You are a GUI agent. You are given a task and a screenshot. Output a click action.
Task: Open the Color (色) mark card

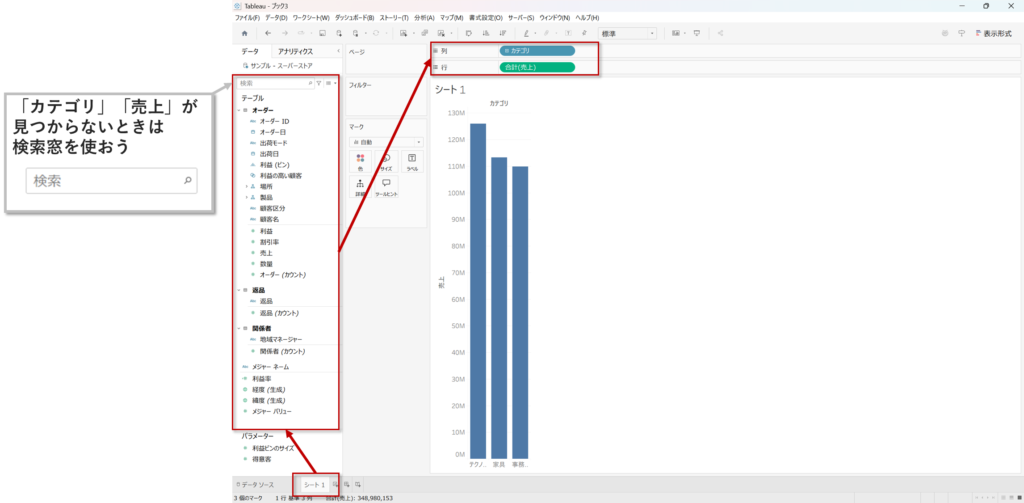pyautogui.click(x=360, y=162)
